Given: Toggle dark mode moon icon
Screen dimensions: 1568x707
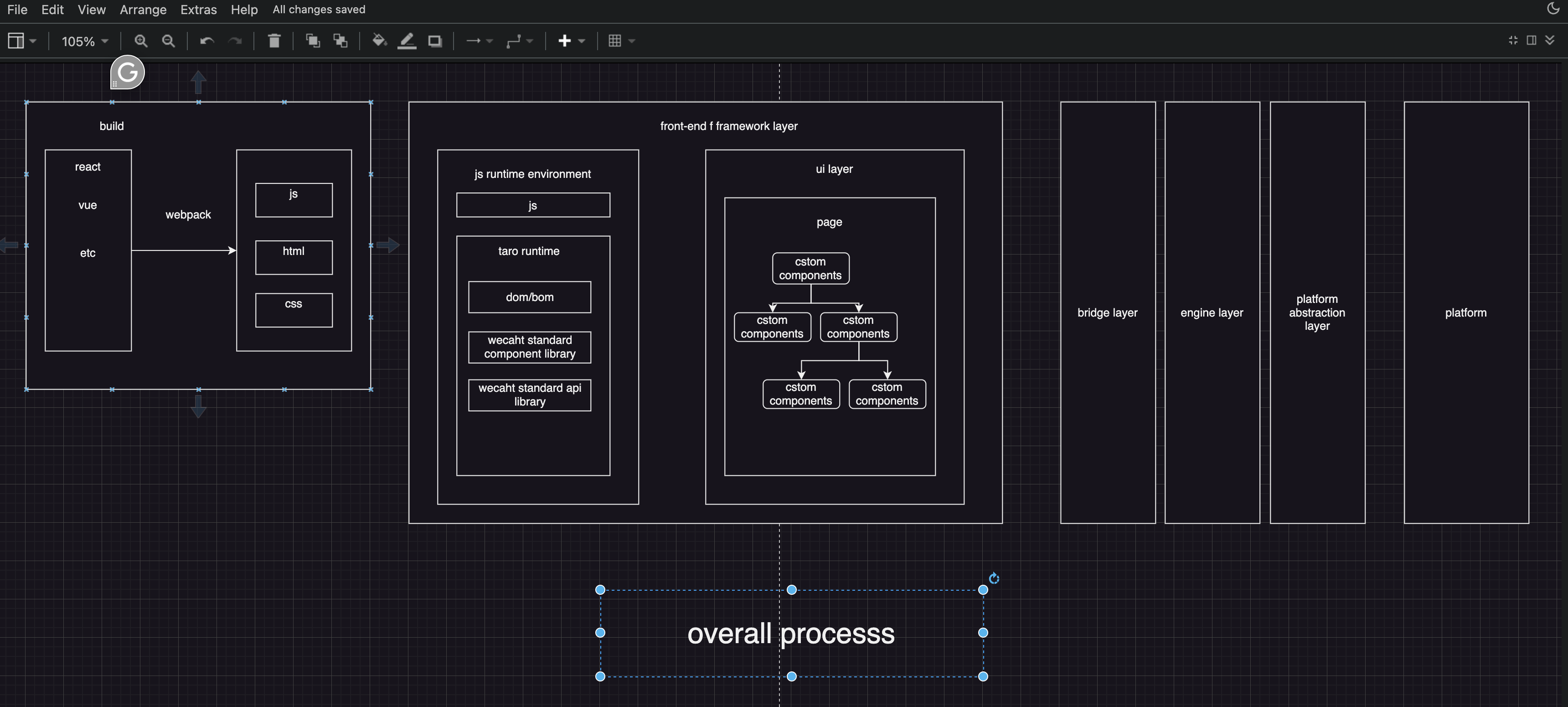Looking at the screenshot, I should coord(1553,9).
